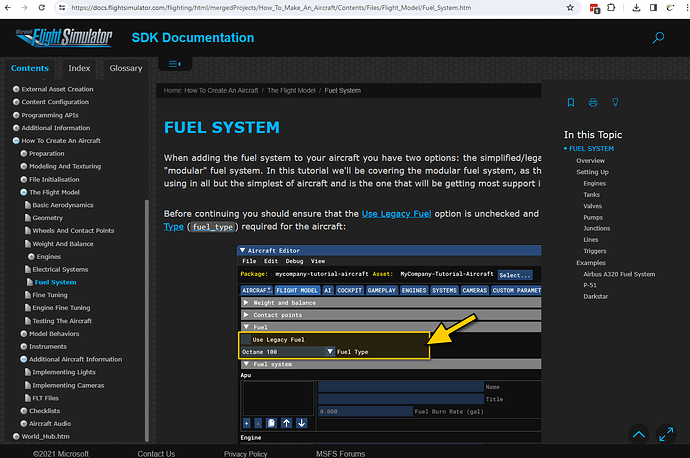
Task: Expand Content Configuration node
Action: (x=16, y=102)
